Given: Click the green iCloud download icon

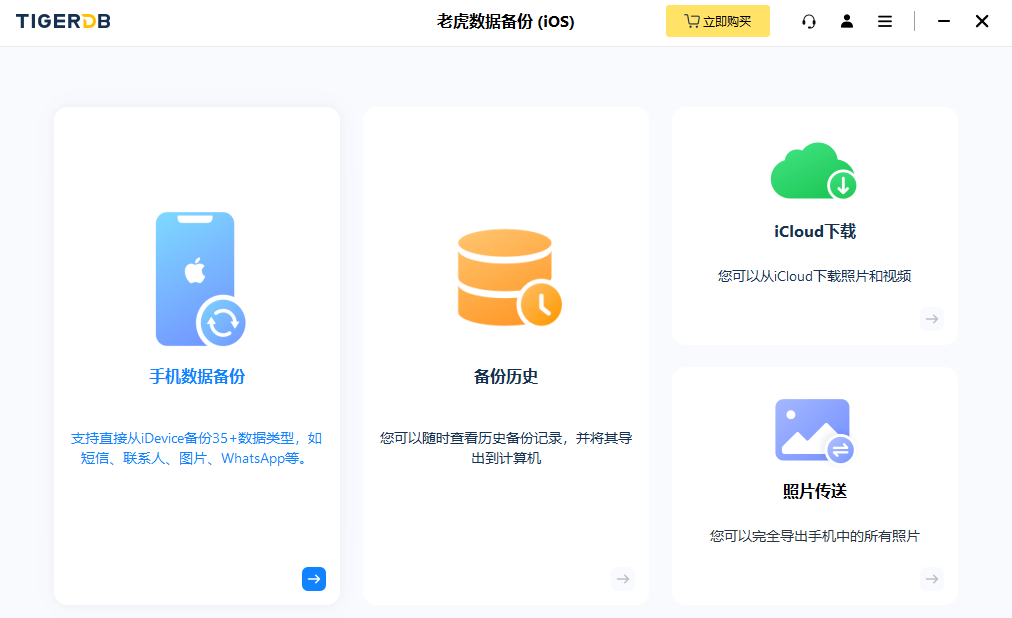Looking at the screenshot, I should pyautogui.click(x=814, y=171).
